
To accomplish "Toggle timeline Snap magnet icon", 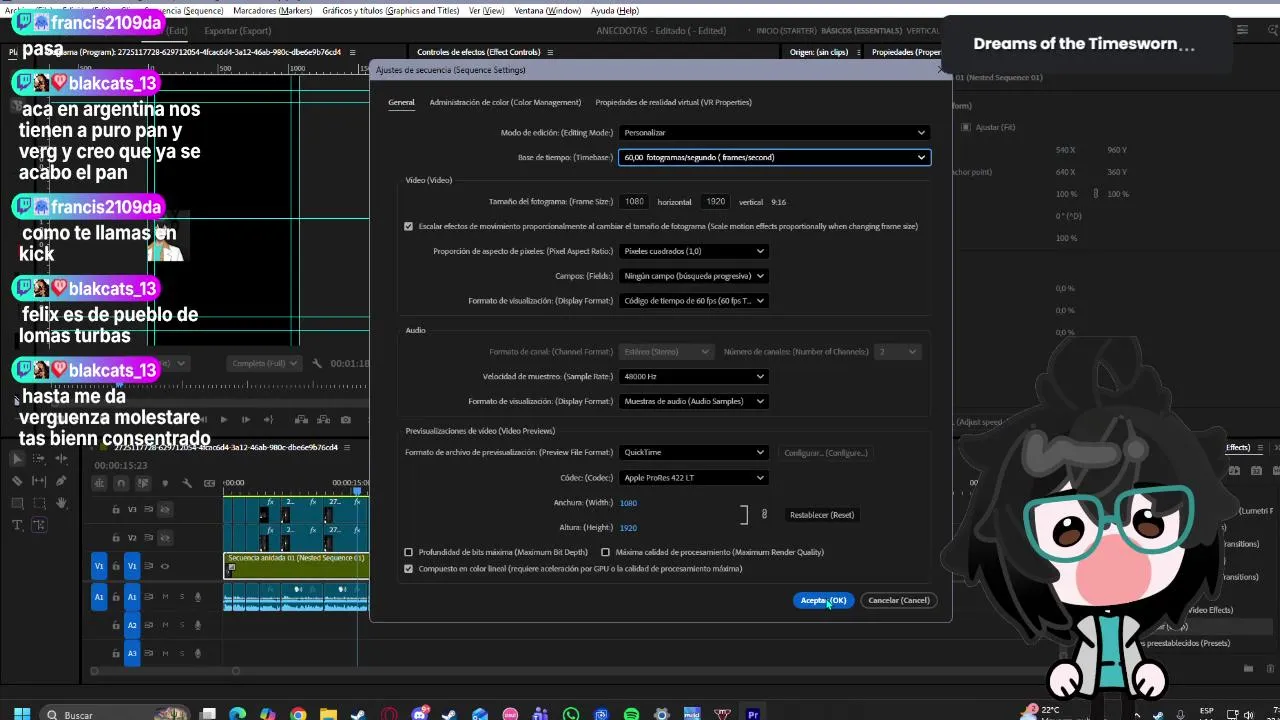I will pos(121,483).
